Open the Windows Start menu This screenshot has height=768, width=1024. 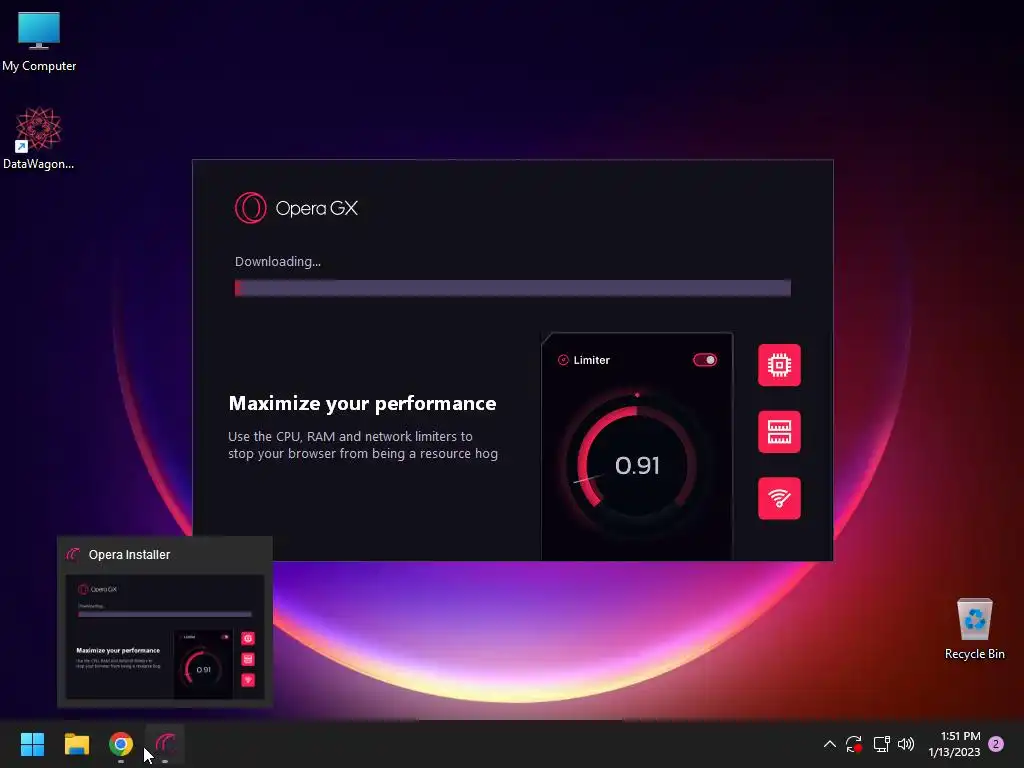point(32,744)
